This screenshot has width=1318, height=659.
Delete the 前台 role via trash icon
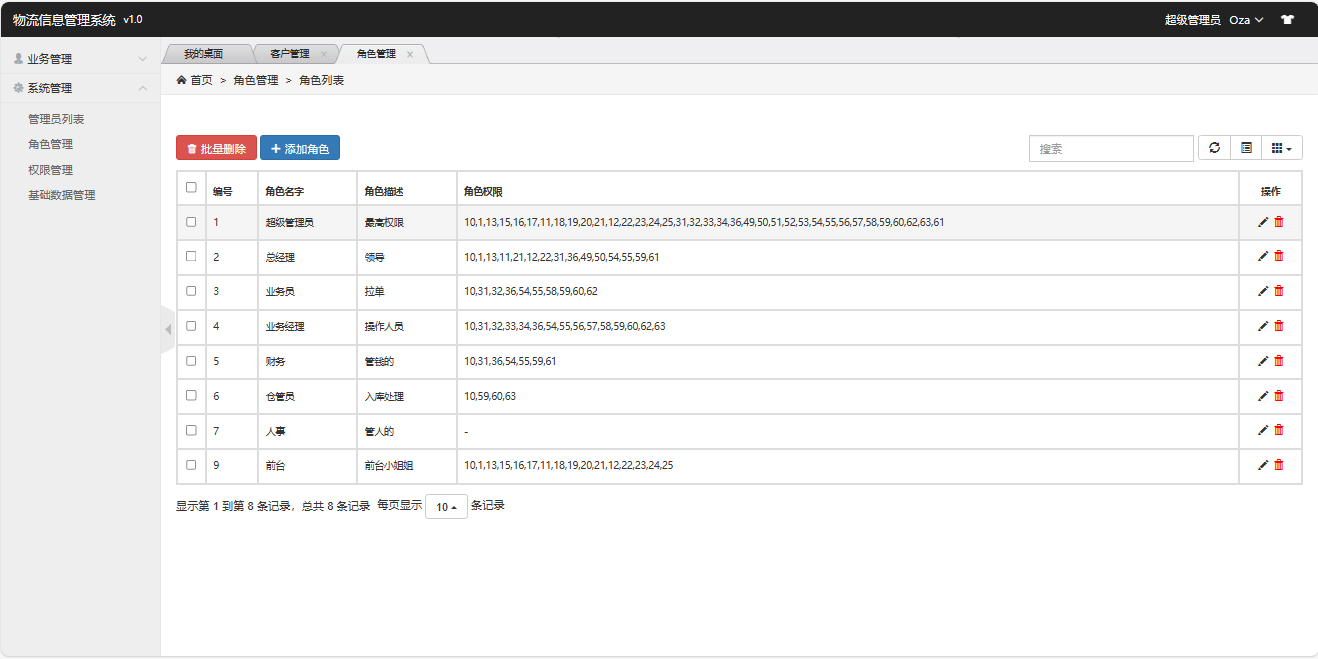click(x=1279, y=465)
